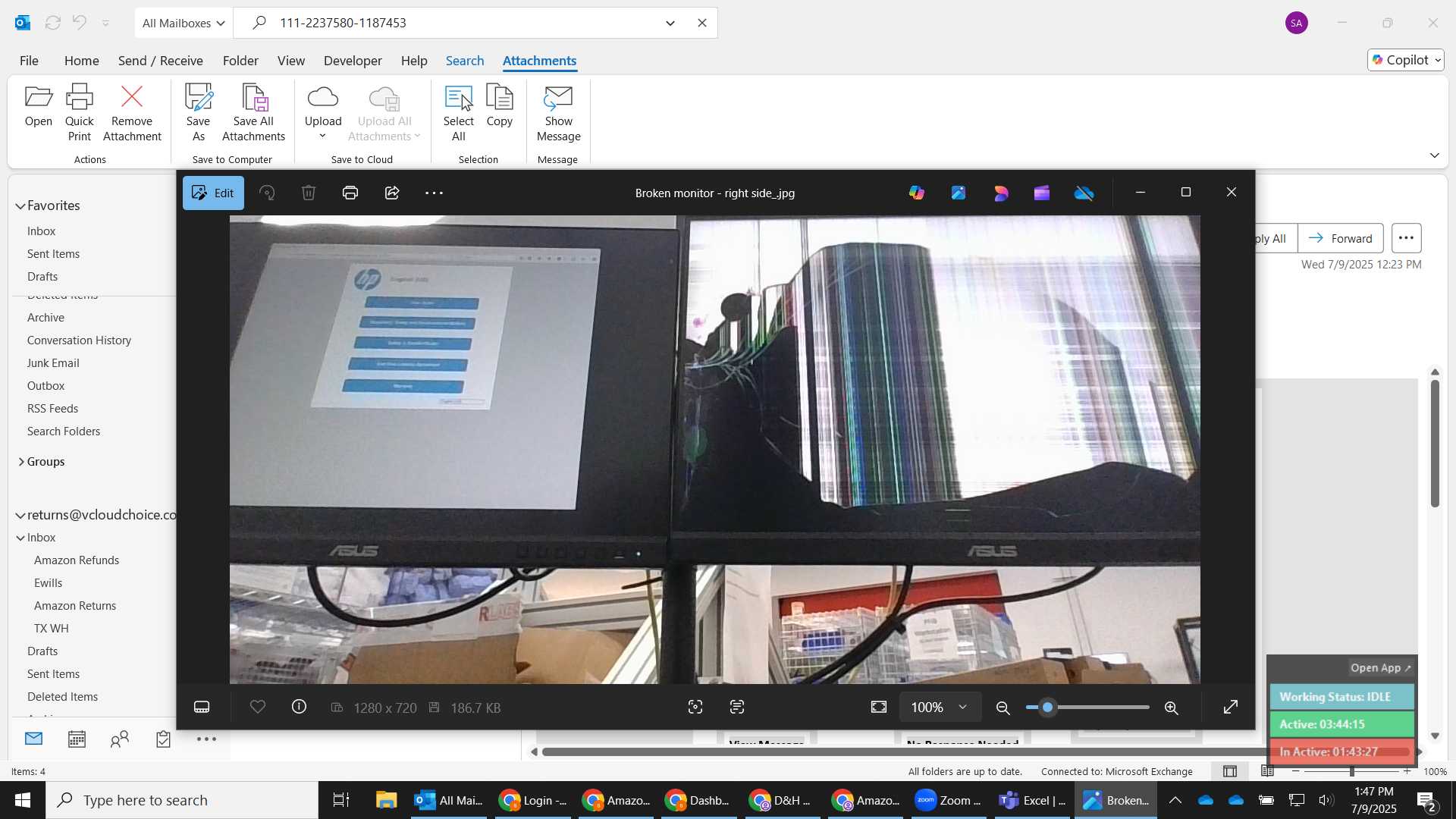Open File Explorer from taskbar

[x=386, y=800]
